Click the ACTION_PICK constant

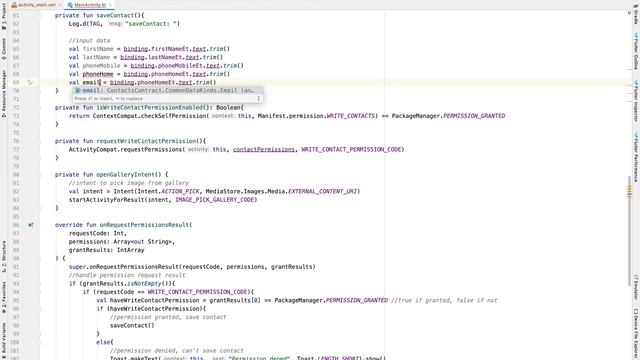(180, 191)
